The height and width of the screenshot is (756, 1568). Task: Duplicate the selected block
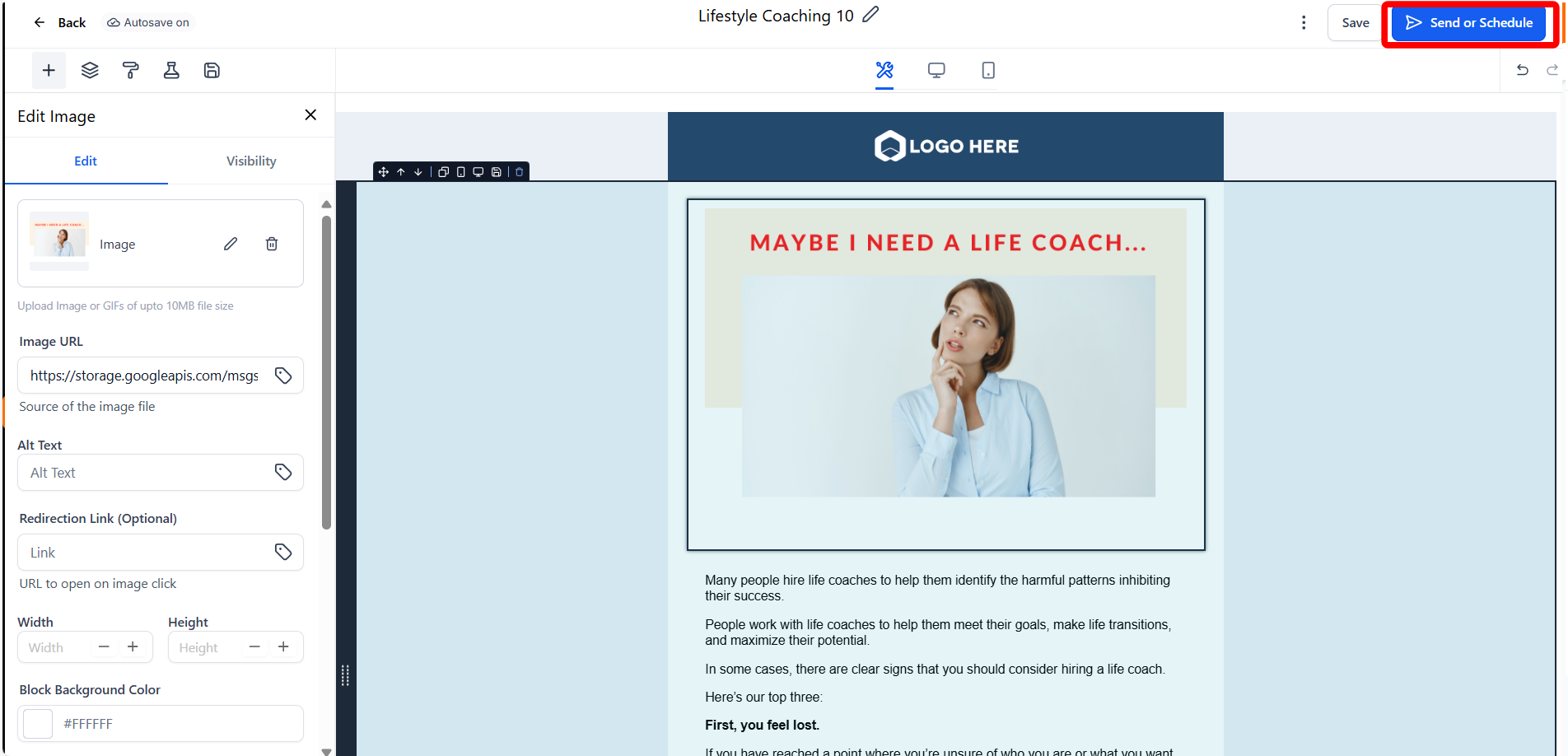click(443, 172)
